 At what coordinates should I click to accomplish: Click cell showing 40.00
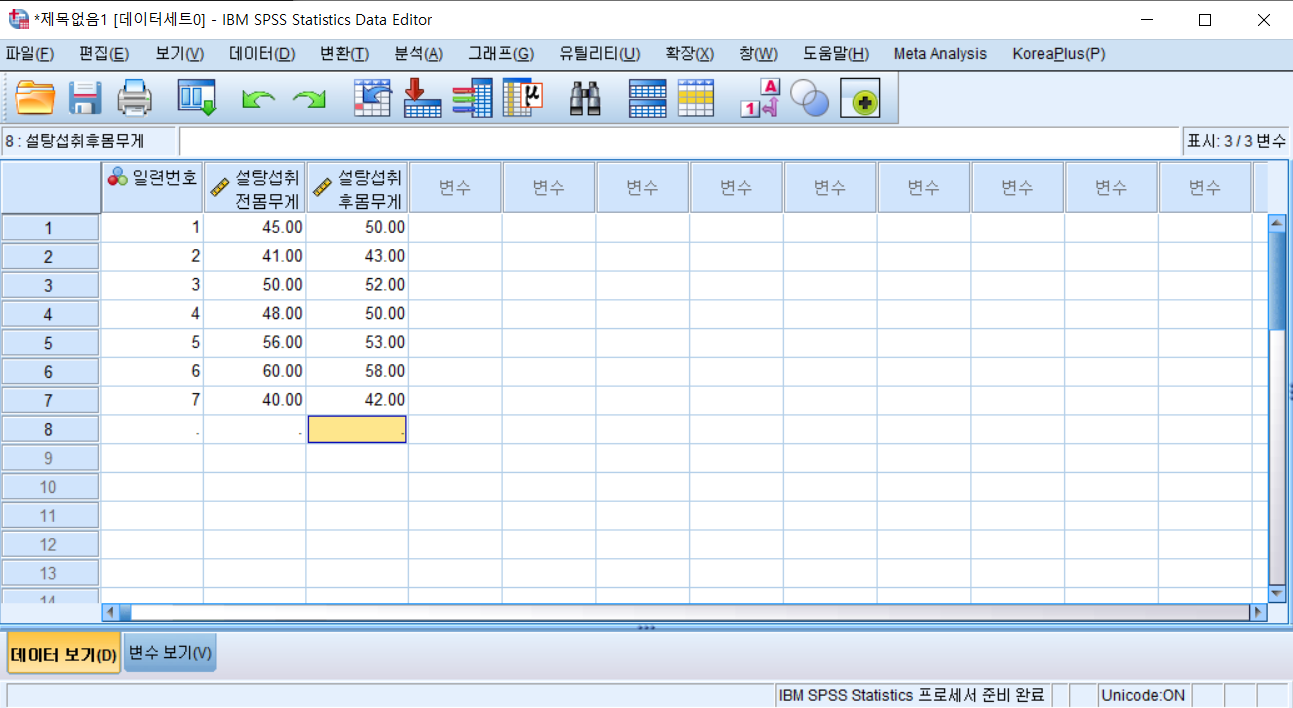255,400
